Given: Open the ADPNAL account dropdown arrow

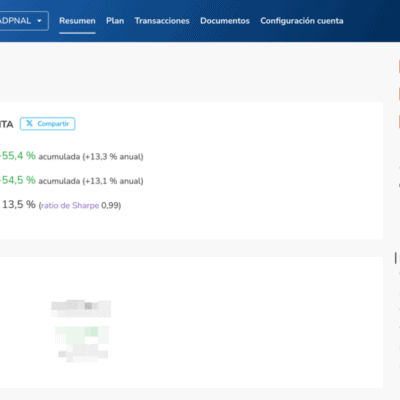Looking at the screenshot, I should coord(39,21).
